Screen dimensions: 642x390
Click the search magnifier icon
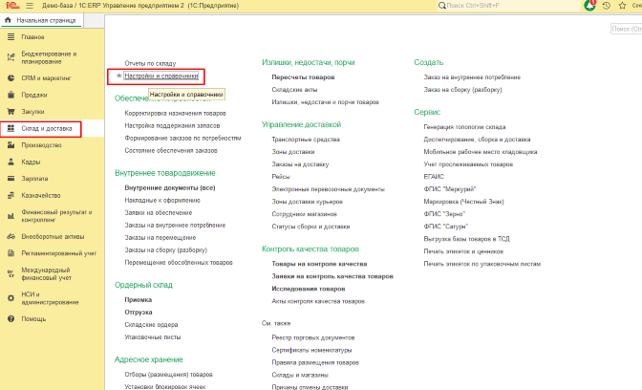tap(442, 6)
